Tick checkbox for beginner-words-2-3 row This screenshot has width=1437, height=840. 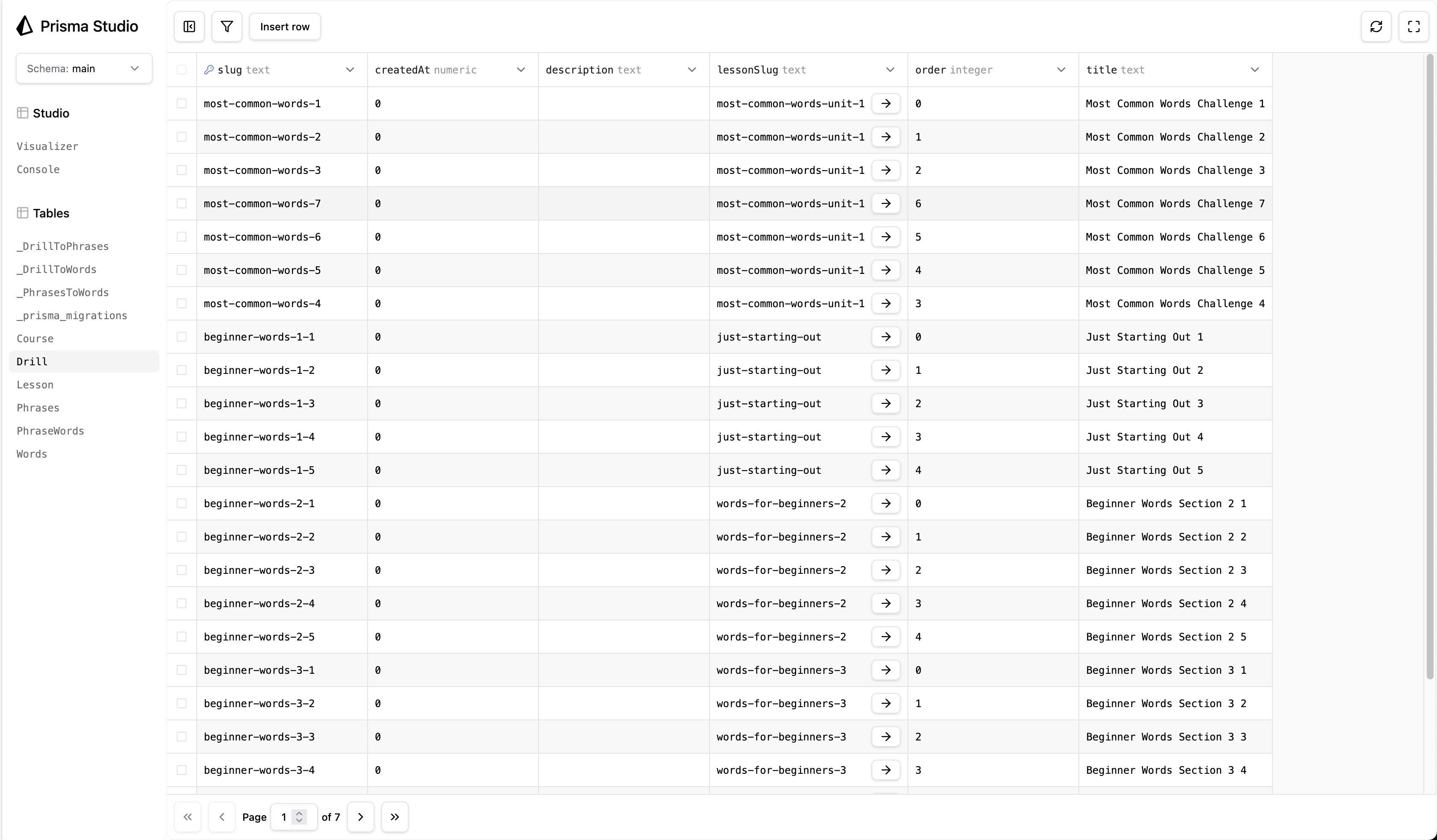click(x=181, y=570)
